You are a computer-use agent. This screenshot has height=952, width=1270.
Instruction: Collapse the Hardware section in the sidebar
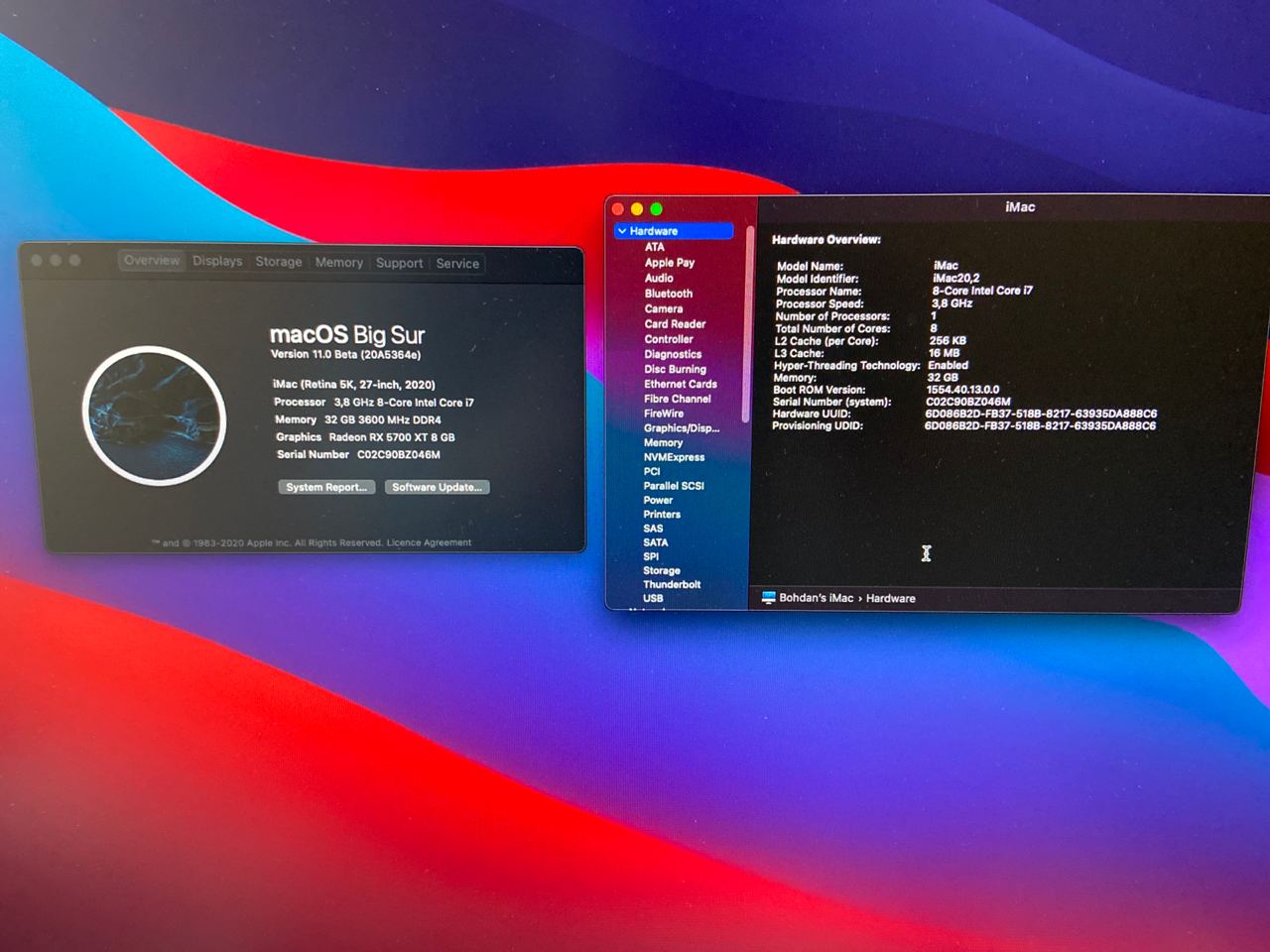click(x=622, y=231)
